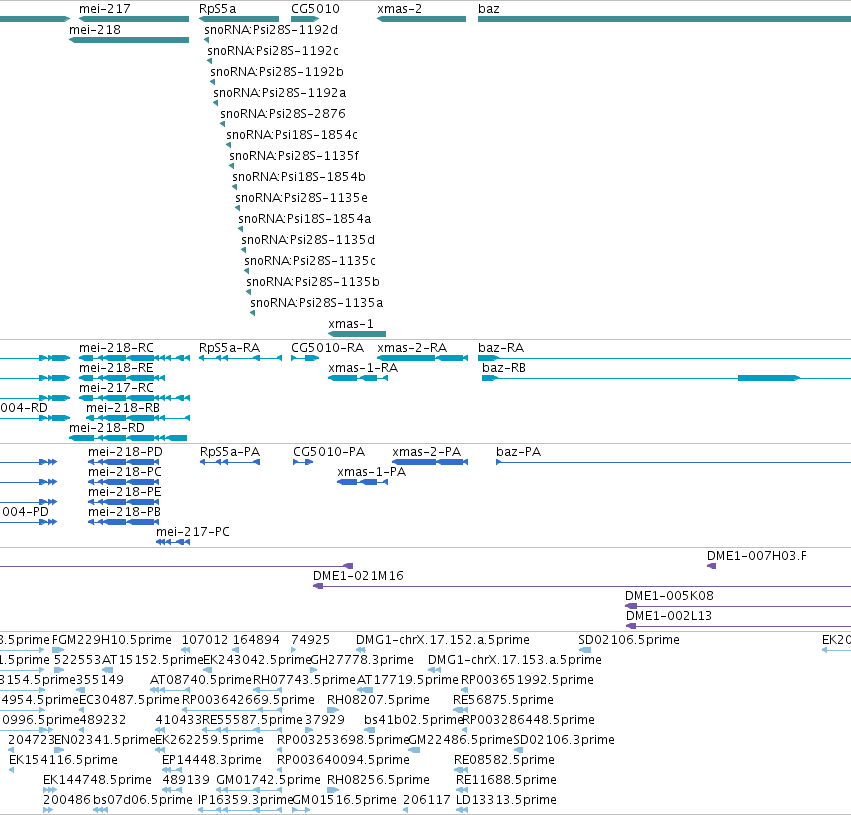Click the mei-218-RE transcript label

coord(116,368)
